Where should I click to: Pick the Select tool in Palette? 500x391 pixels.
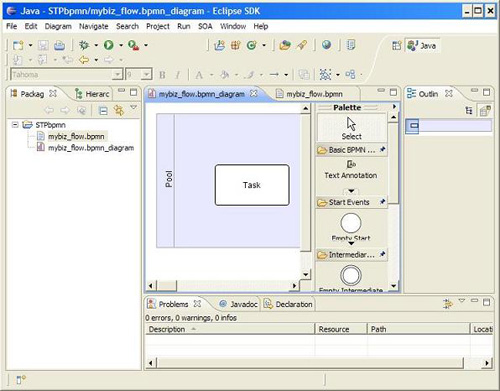point(351,128)
